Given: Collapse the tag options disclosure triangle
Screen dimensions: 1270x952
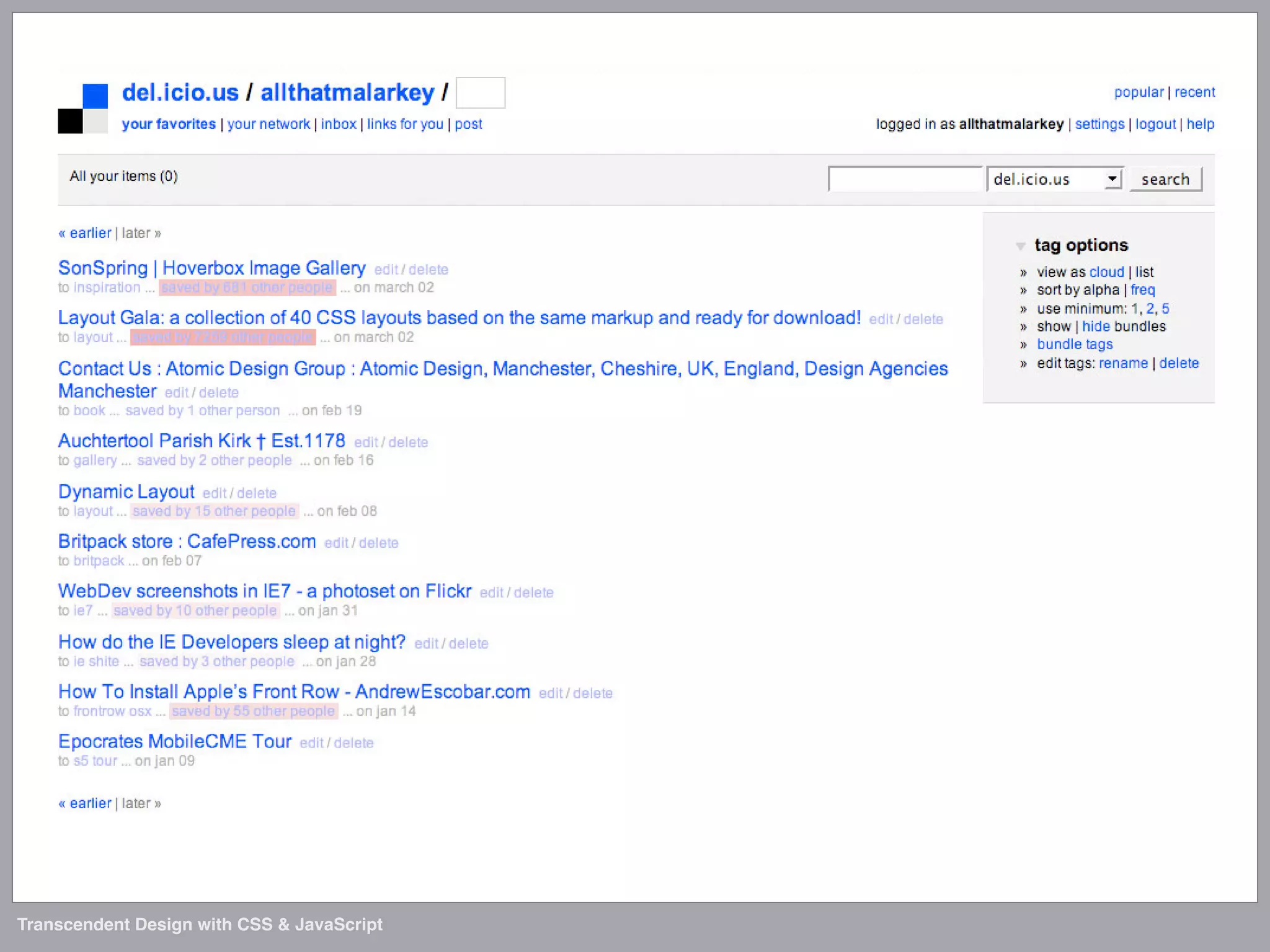Looking at the screenshot, I should coord(1020,246).
